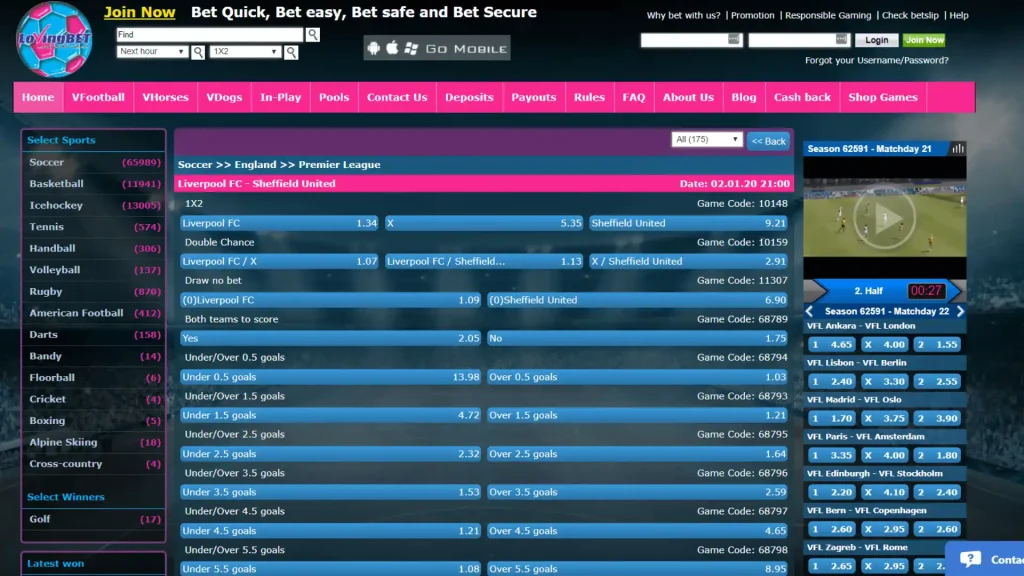The image size is (1024, 576).
Task: Open the Contact chat bubble icon
Action: point(970,559)
